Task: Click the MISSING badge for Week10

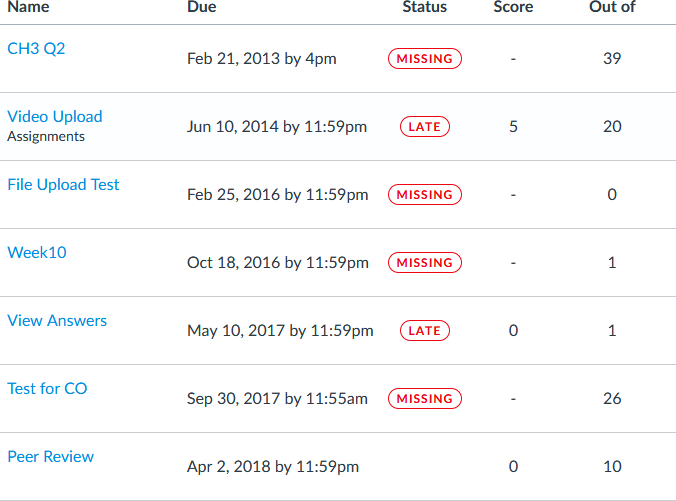Action: (425, 263)
